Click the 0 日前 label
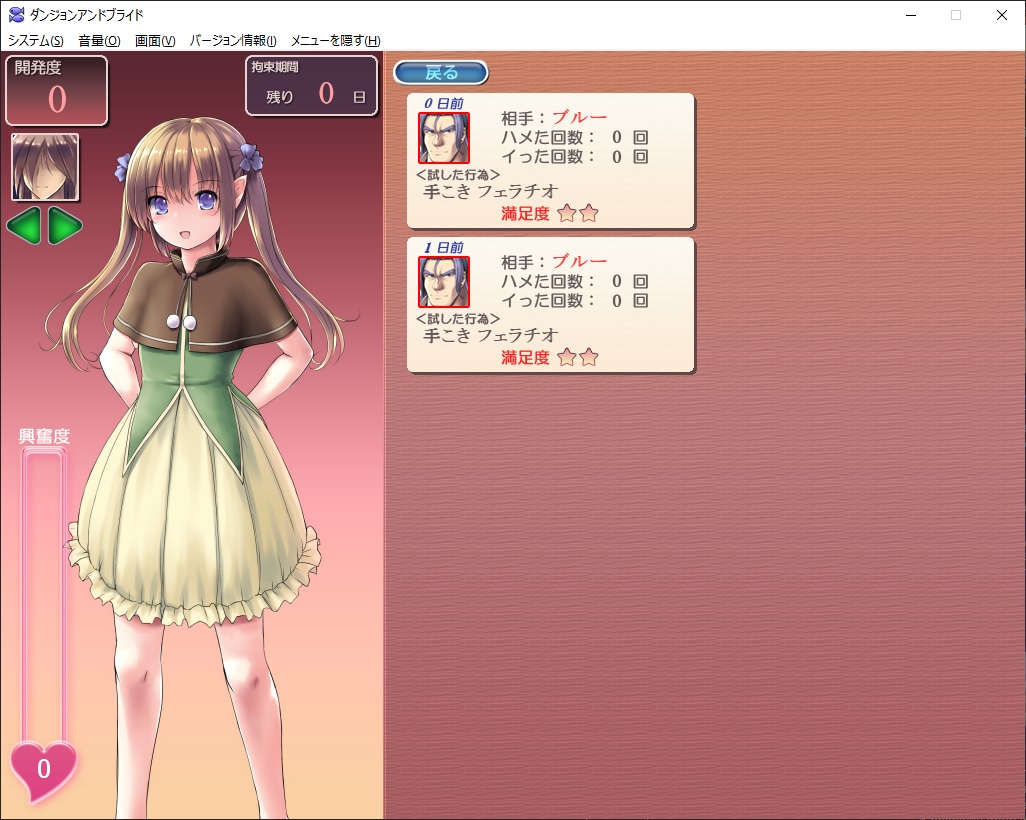 (x=444, y=103)
